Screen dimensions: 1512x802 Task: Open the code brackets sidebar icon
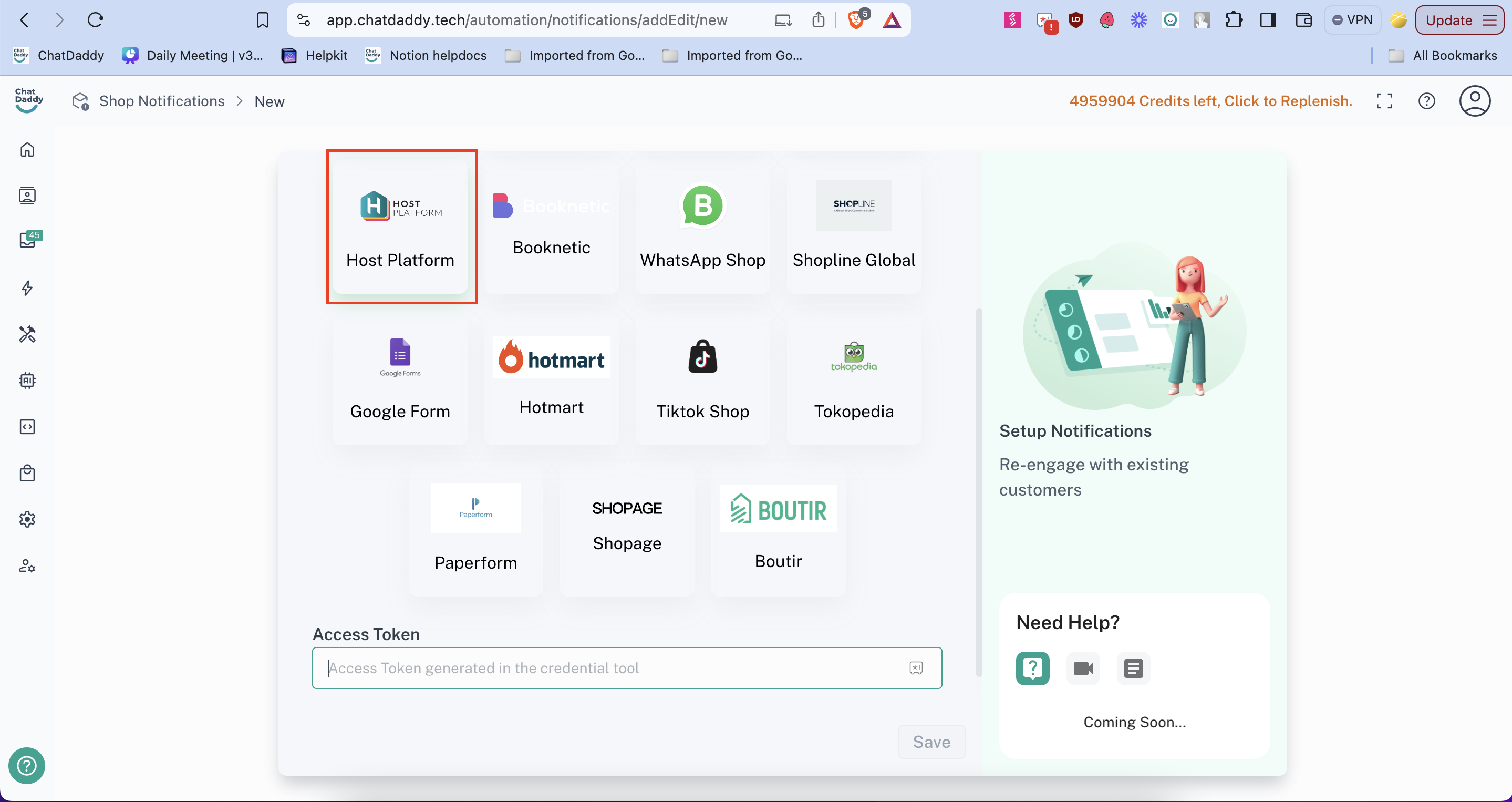point(27,427)
